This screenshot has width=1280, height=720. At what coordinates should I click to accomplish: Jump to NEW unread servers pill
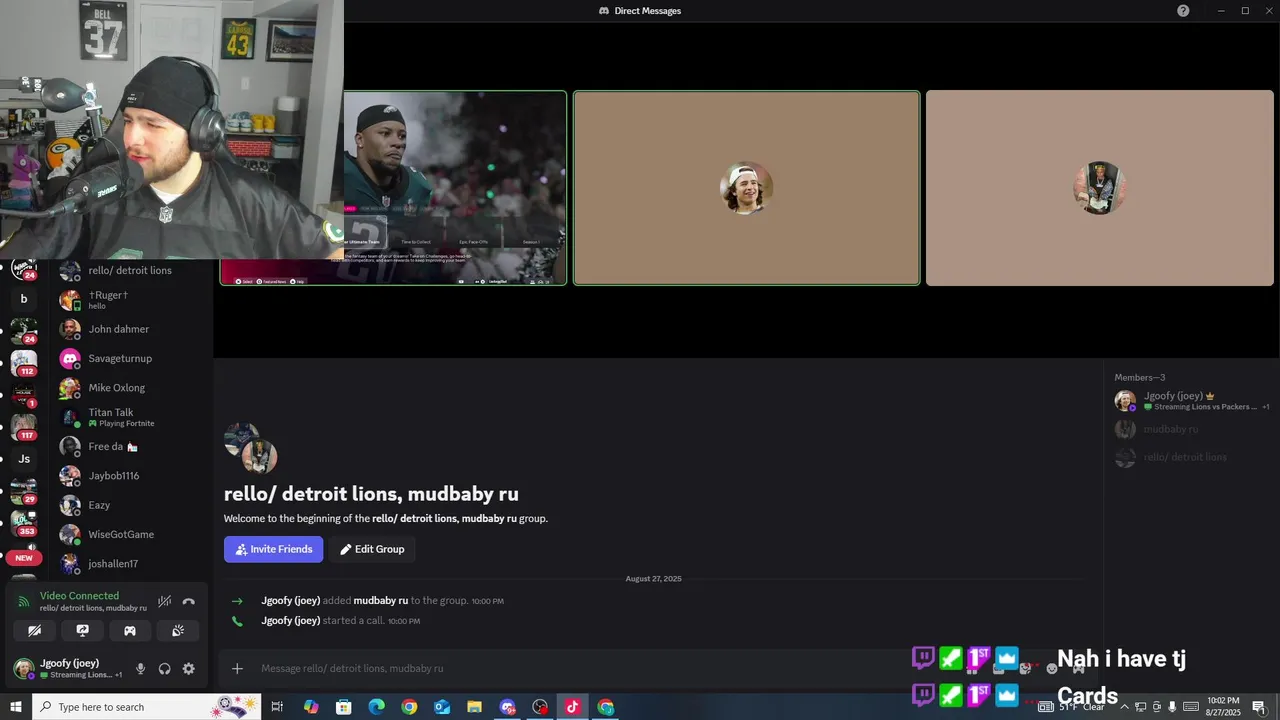point(24,558)
